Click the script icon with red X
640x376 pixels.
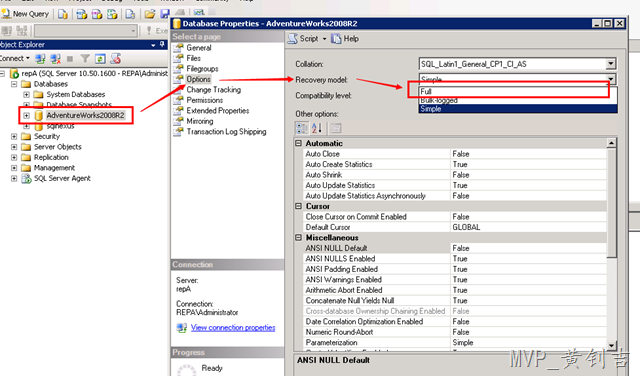pyautogui.click(x=116, y=59)
